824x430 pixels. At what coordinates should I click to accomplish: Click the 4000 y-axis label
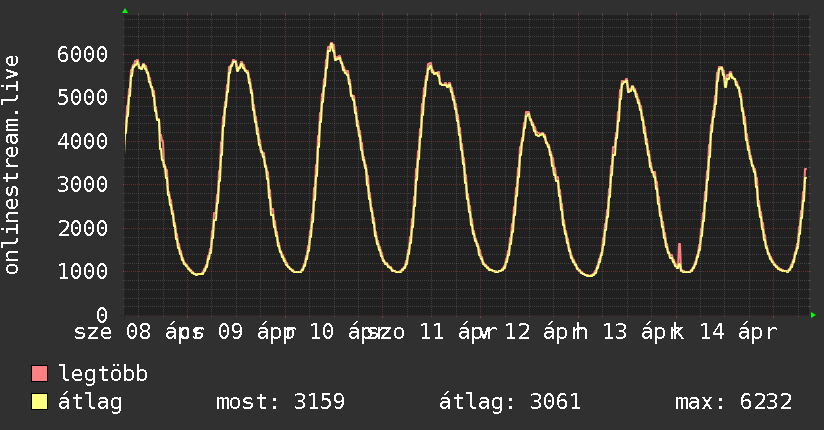(x=83, y=141)
